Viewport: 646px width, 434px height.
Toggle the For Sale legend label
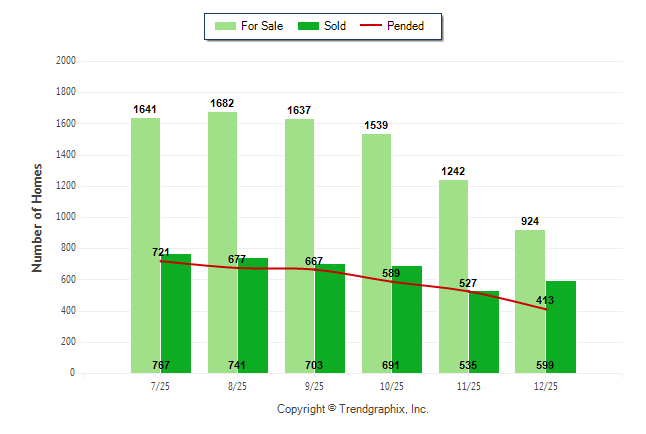262,26
